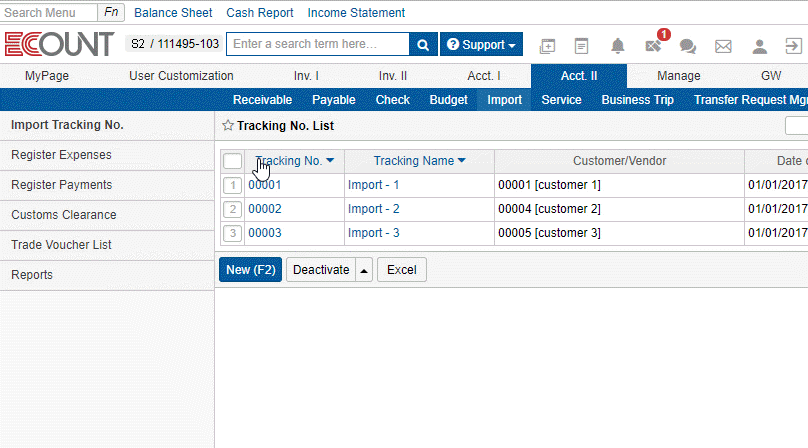Select the Import submenu
The image size is (808, 448).
pos(504,99)
